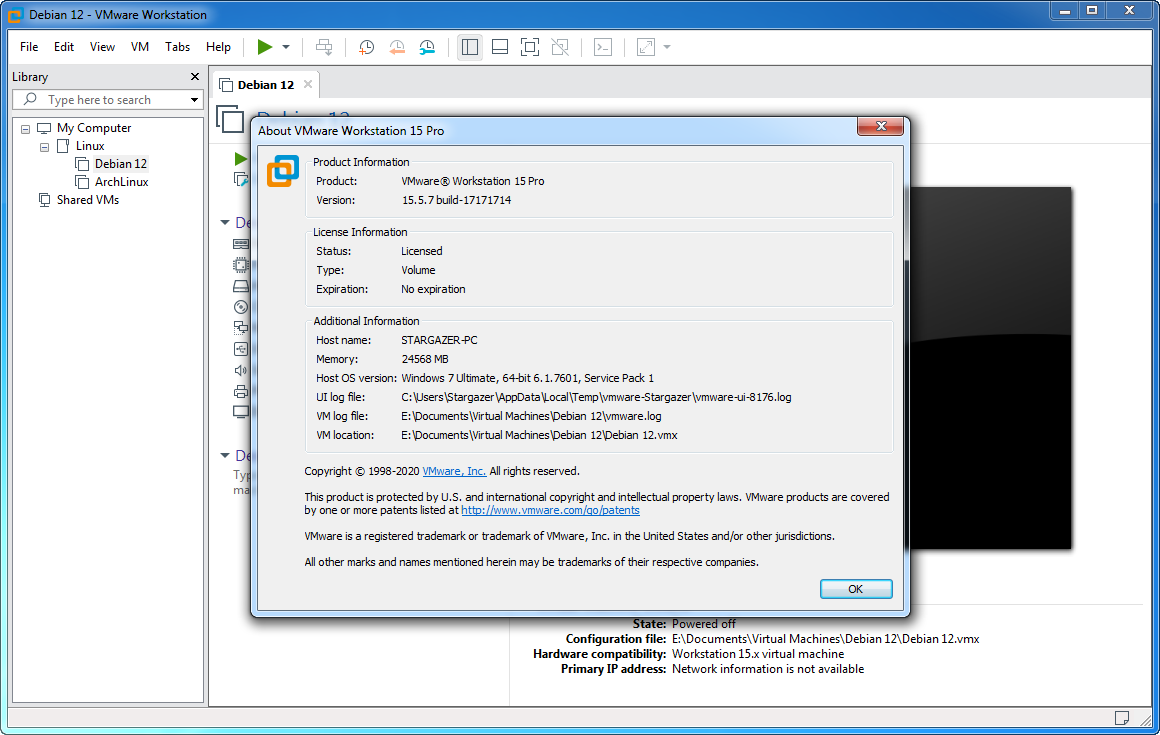This screenshot has width=1160, height=735.
Task: Open the console view toolbar icon
Action: pos(603,47)
